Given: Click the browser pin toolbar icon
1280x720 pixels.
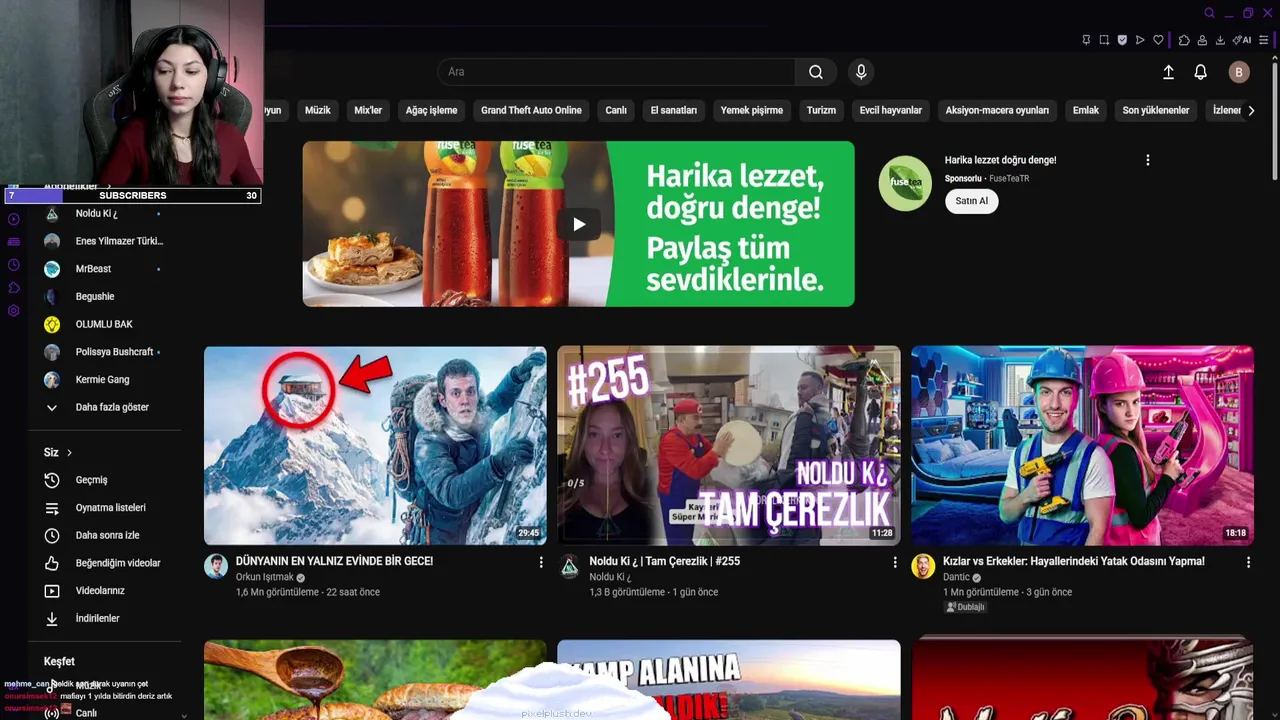Looking at the screenshot, I should coord(1086,40).
